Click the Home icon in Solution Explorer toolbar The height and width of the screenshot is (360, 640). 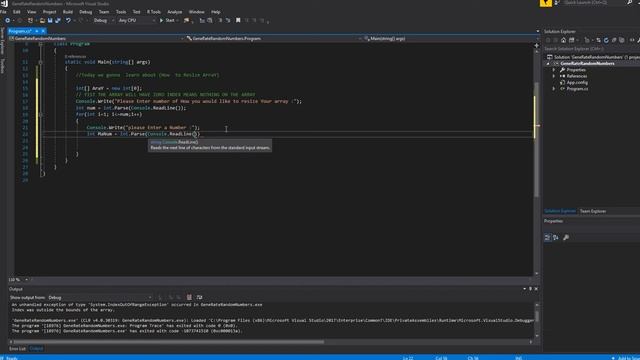(x=563, y=40)
